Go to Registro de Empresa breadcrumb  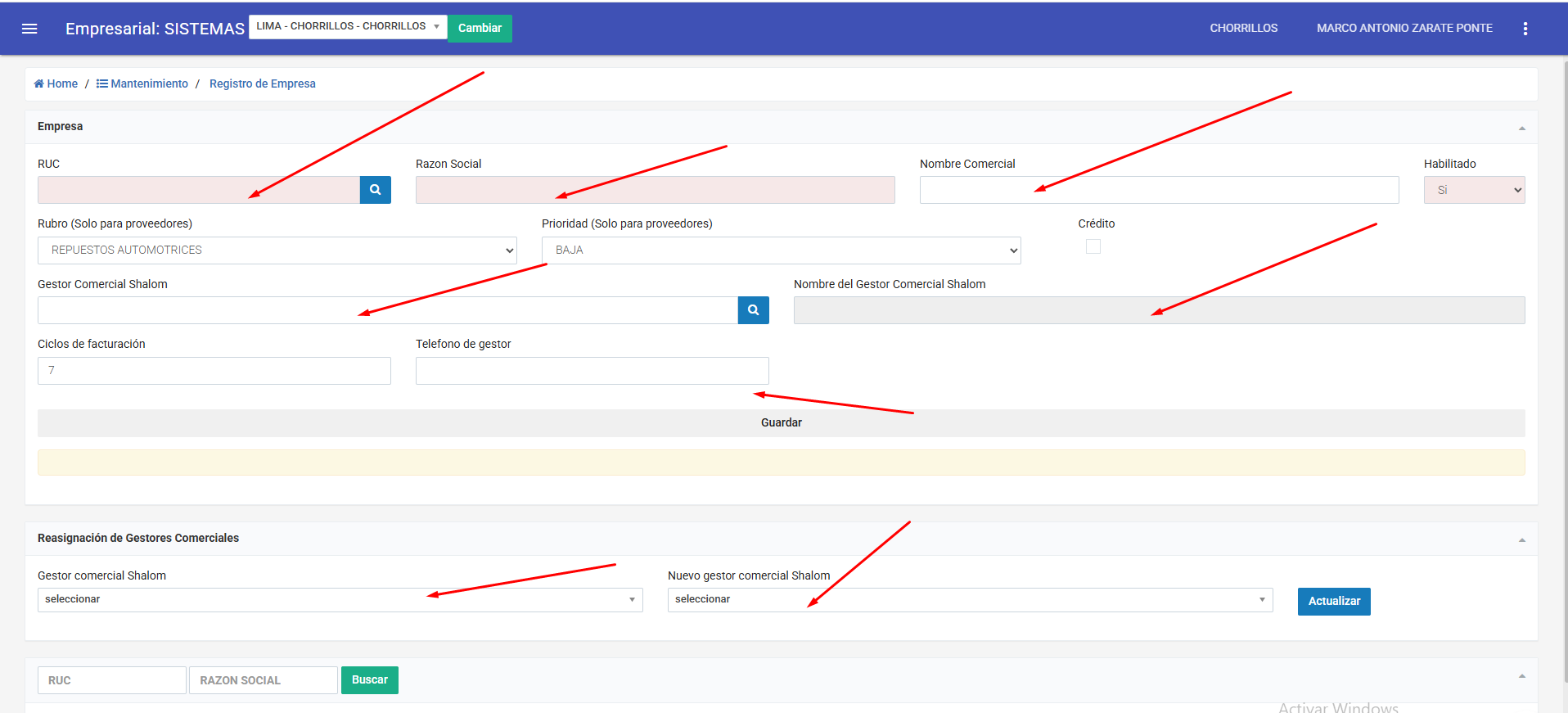(x=262, y=83)
